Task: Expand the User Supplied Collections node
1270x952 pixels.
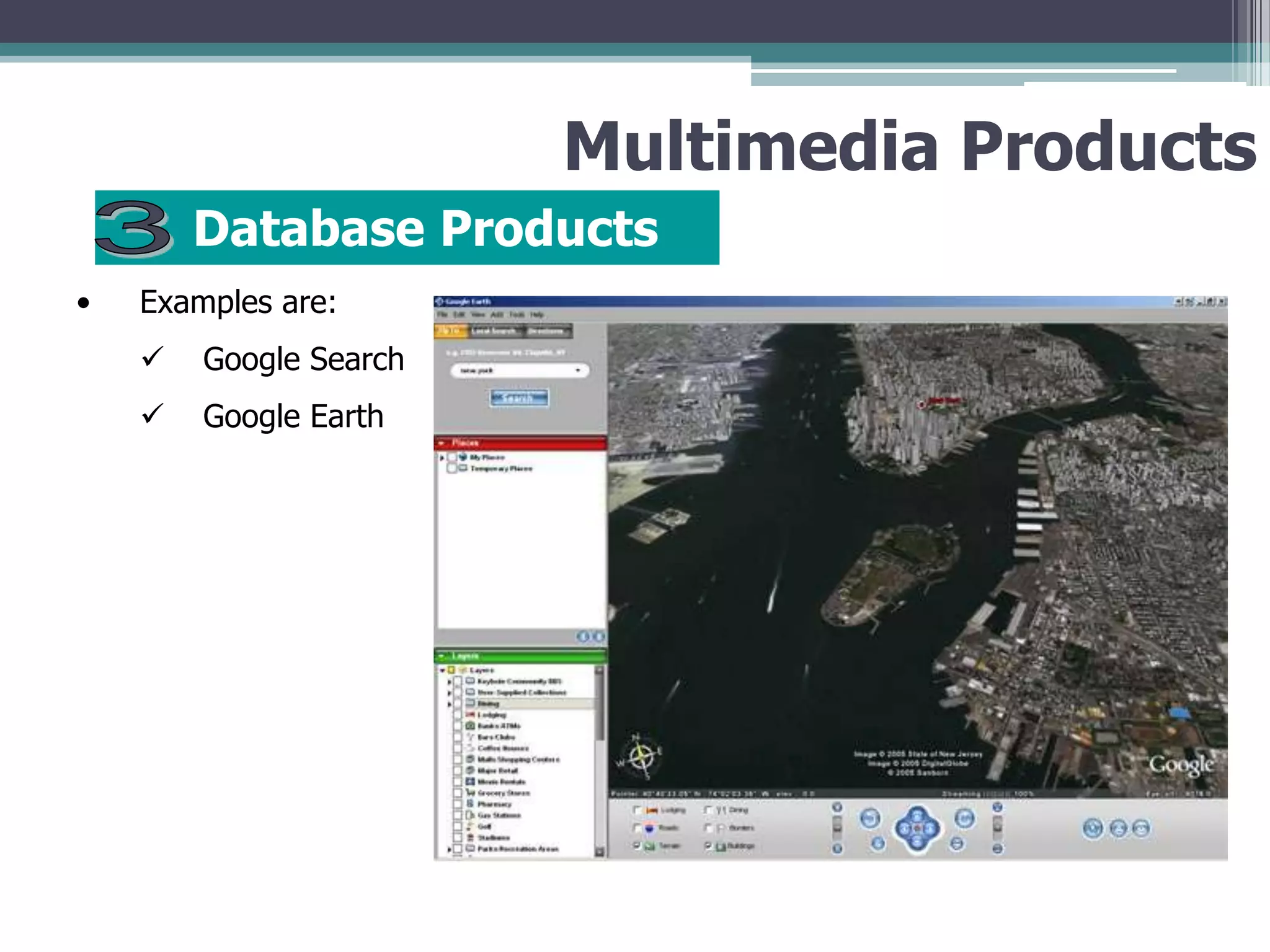Action: point(450,692)
